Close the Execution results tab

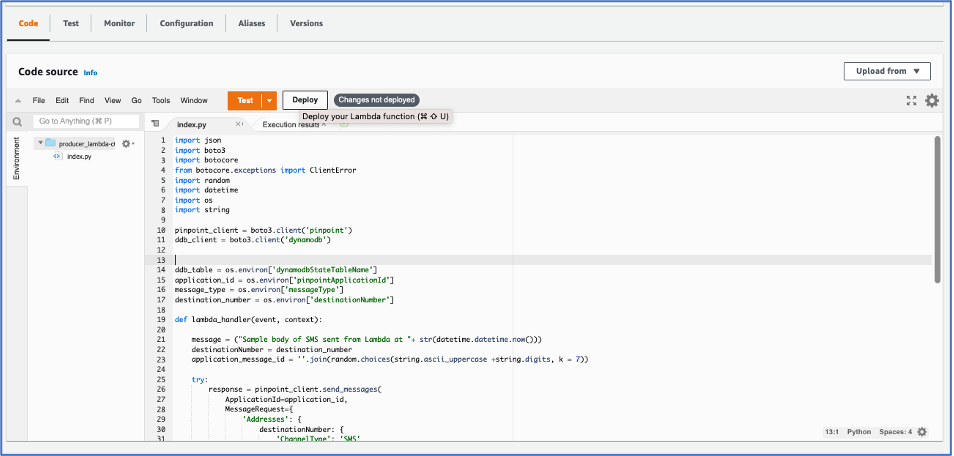pyautogui.click(x=323, y=125)
